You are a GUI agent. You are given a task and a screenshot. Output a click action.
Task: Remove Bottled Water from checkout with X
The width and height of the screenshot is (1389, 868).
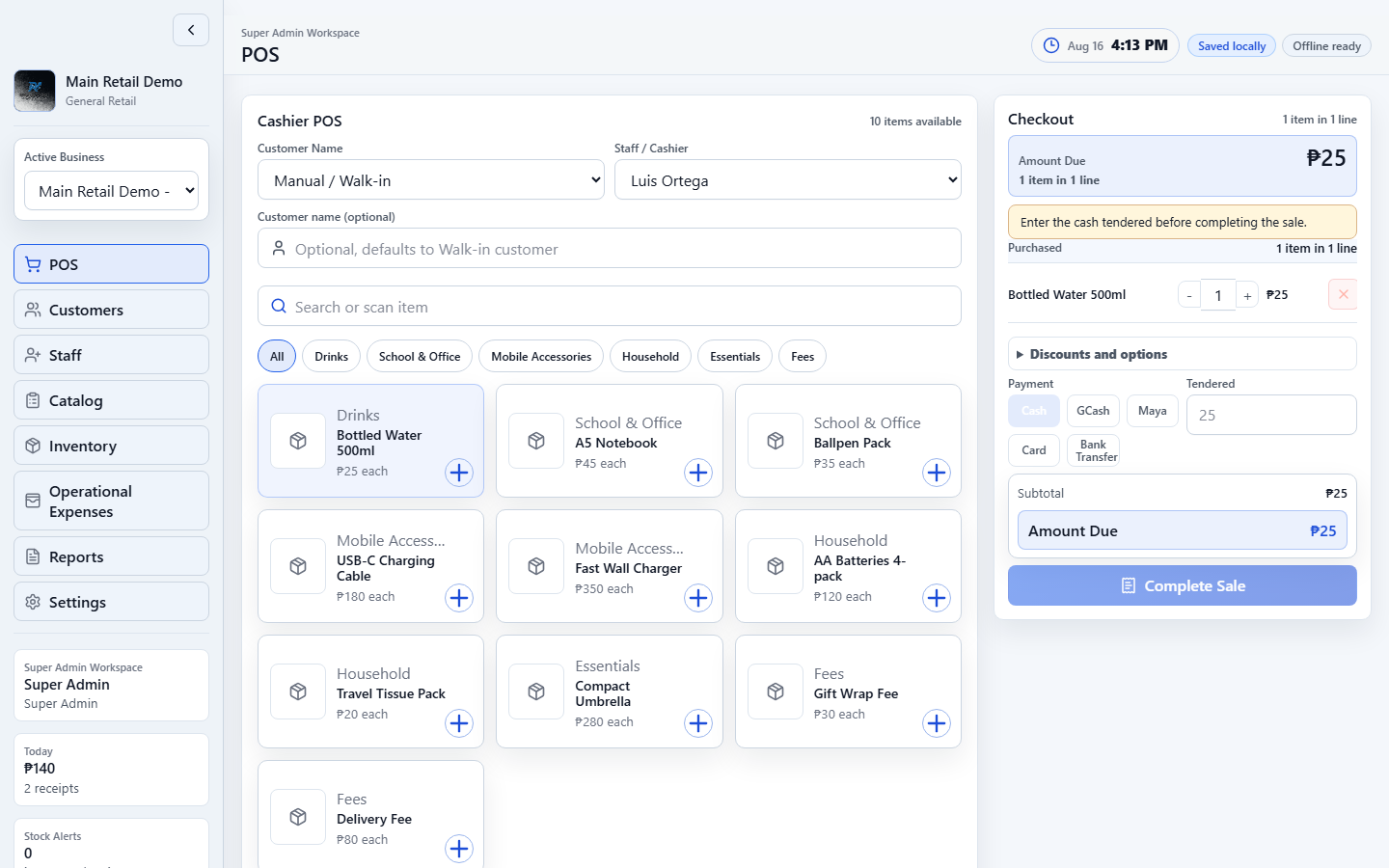pyautogui.click(x=1343, y=294)
